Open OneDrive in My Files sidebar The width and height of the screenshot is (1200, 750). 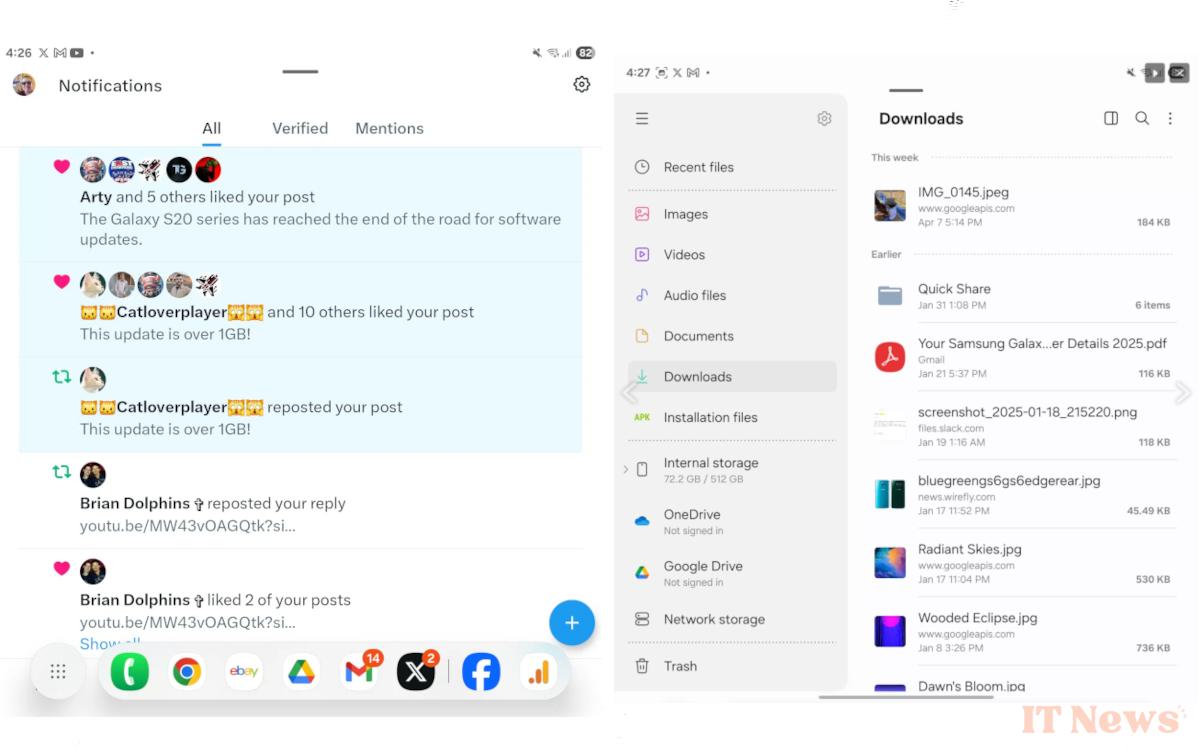732,521
